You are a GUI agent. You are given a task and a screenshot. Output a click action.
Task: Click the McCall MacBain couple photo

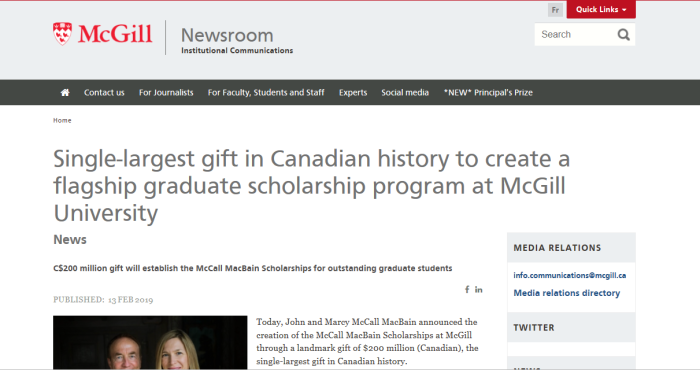pyautogui.click(x=150, y=342)
